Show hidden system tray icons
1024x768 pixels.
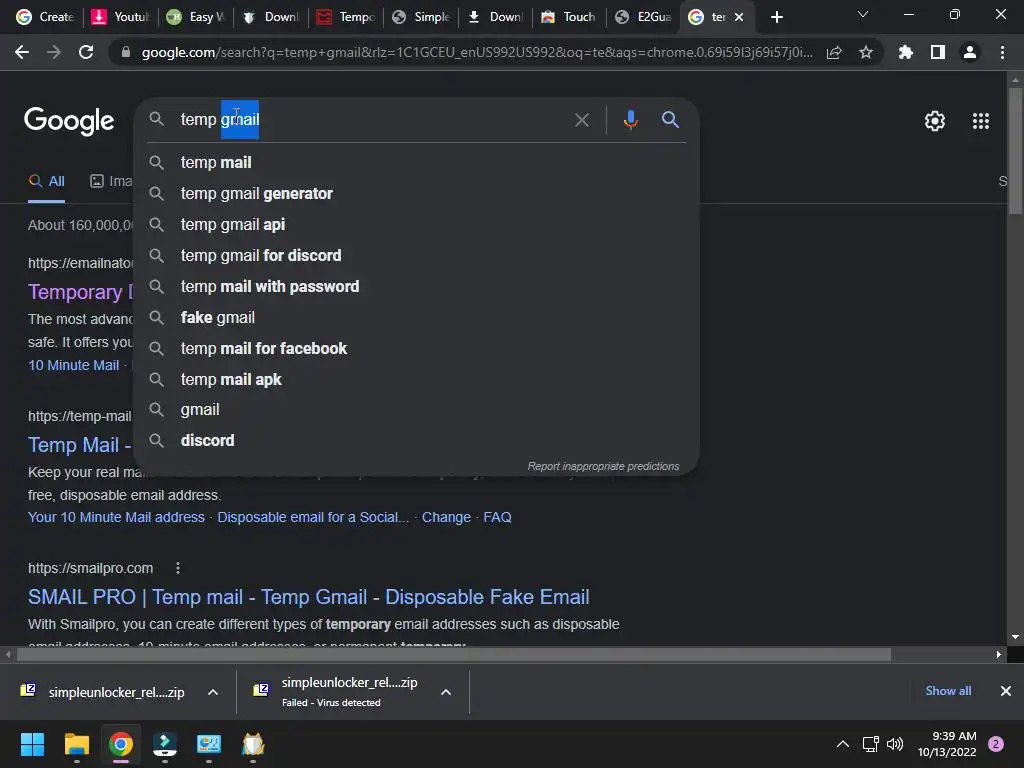(x=843, y=744)
